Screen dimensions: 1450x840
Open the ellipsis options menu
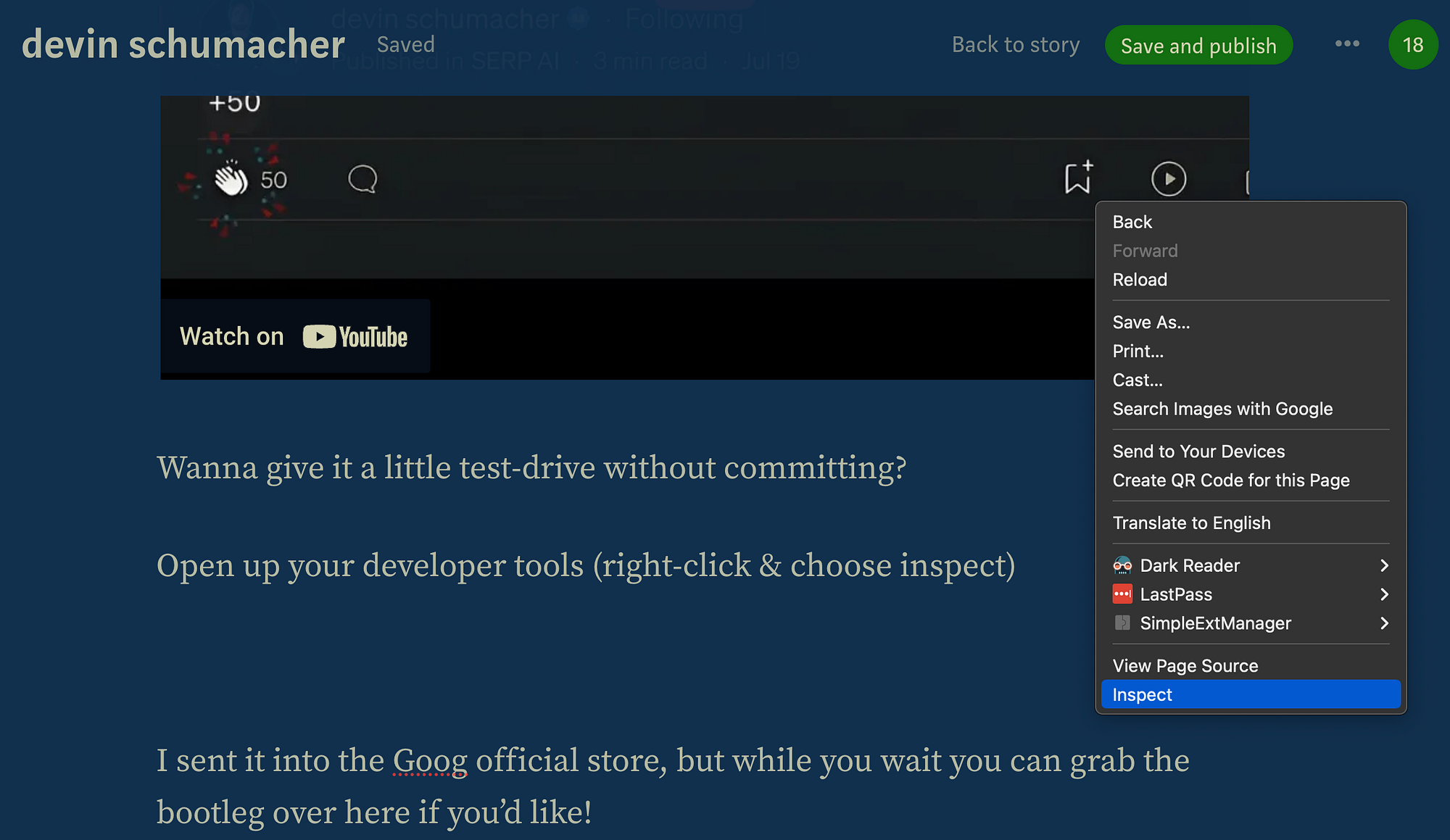point(1346,43)
